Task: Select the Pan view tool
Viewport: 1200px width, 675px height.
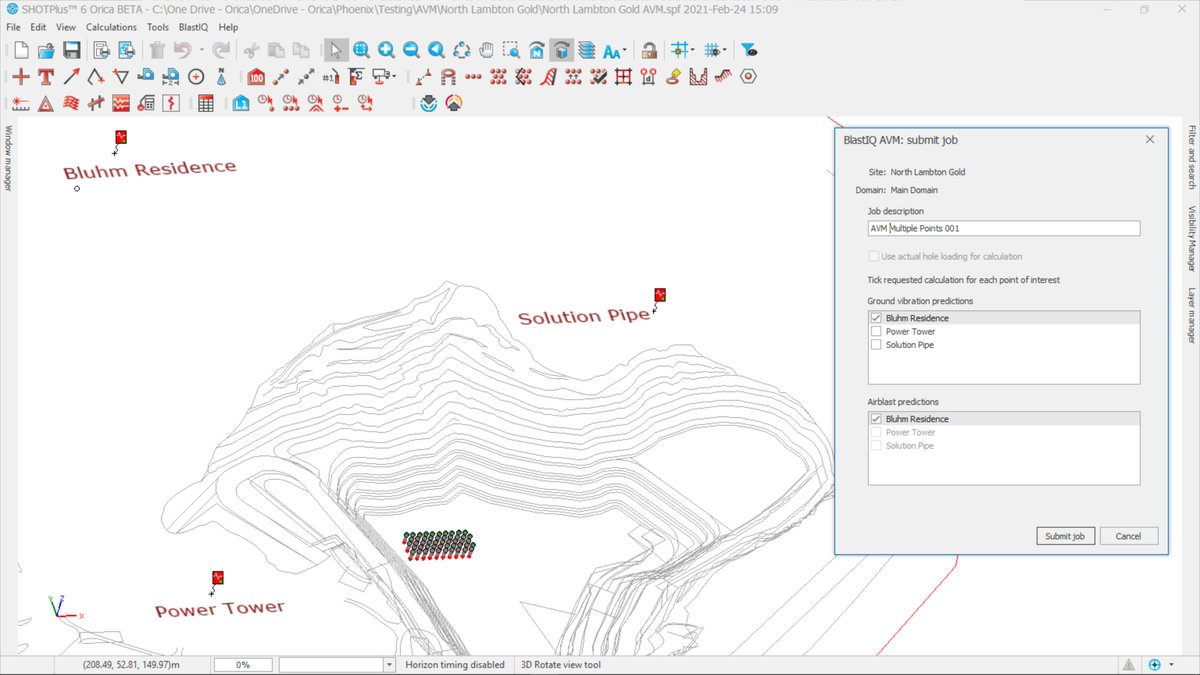Action: 486,49
